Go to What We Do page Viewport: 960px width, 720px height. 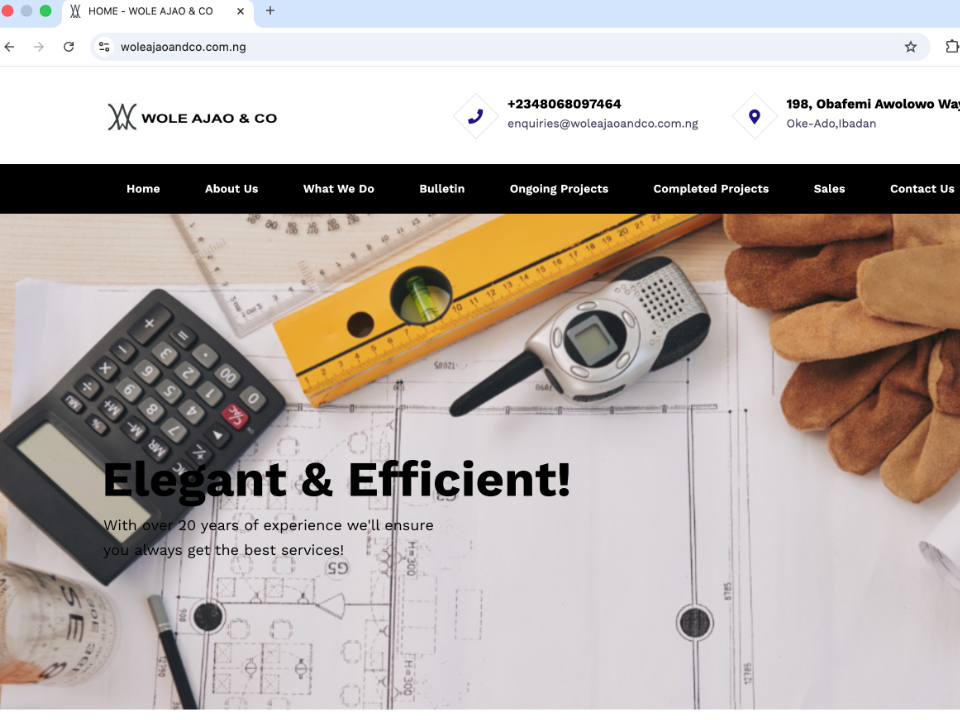pyautogui.click(x=339, y=189)
